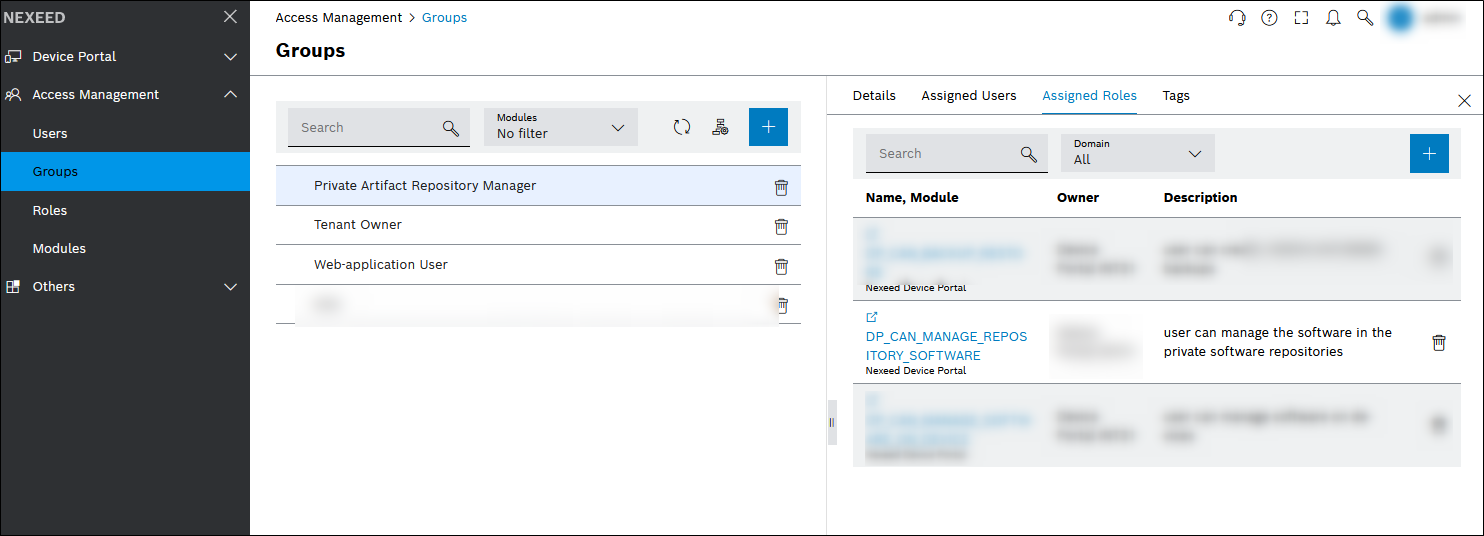Click the blue add group plus button

pyautogui.click(x=768, y=127)
